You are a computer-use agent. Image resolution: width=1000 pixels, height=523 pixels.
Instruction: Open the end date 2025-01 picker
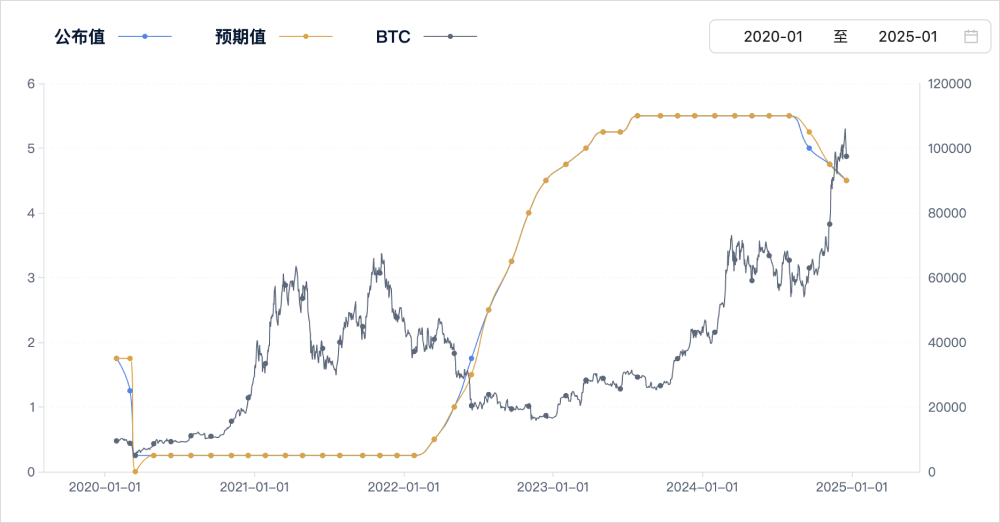[x=907, y=37]
